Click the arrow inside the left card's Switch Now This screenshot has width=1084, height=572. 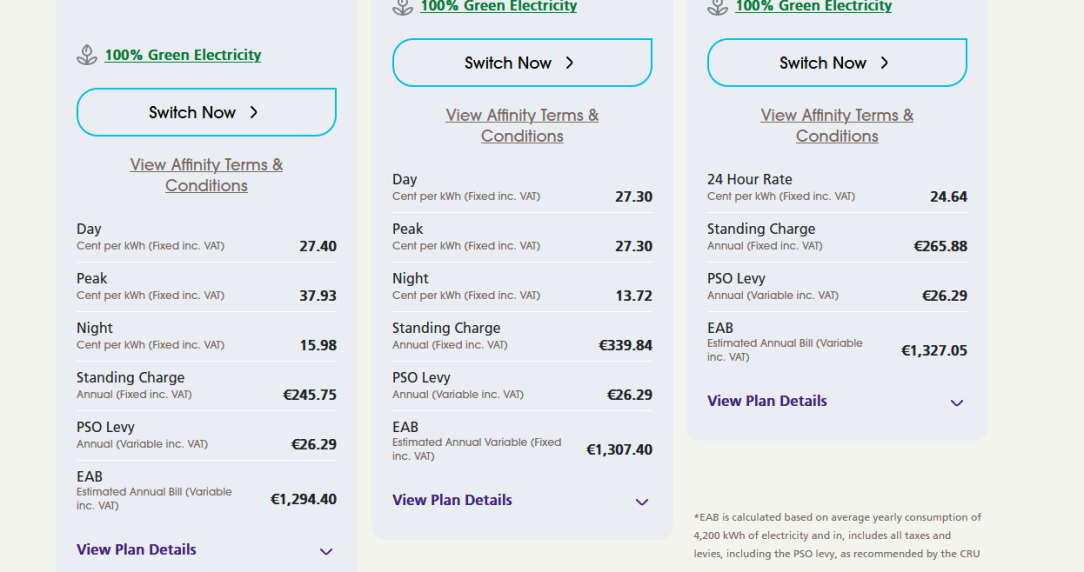click(254, 112)
